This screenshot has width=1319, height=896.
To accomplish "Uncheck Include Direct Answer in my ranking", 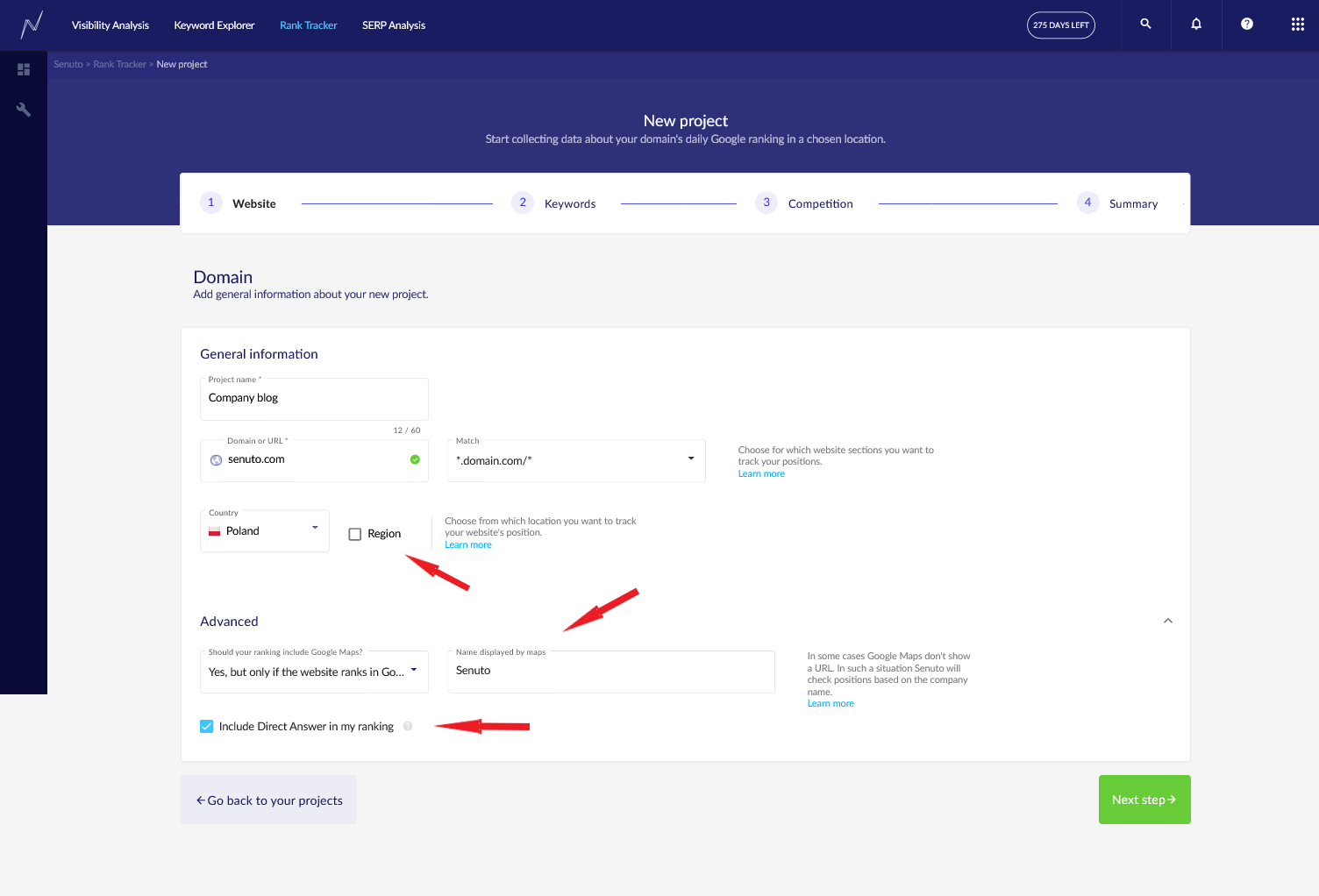I will pyautogui.click(x=207, y=726).
